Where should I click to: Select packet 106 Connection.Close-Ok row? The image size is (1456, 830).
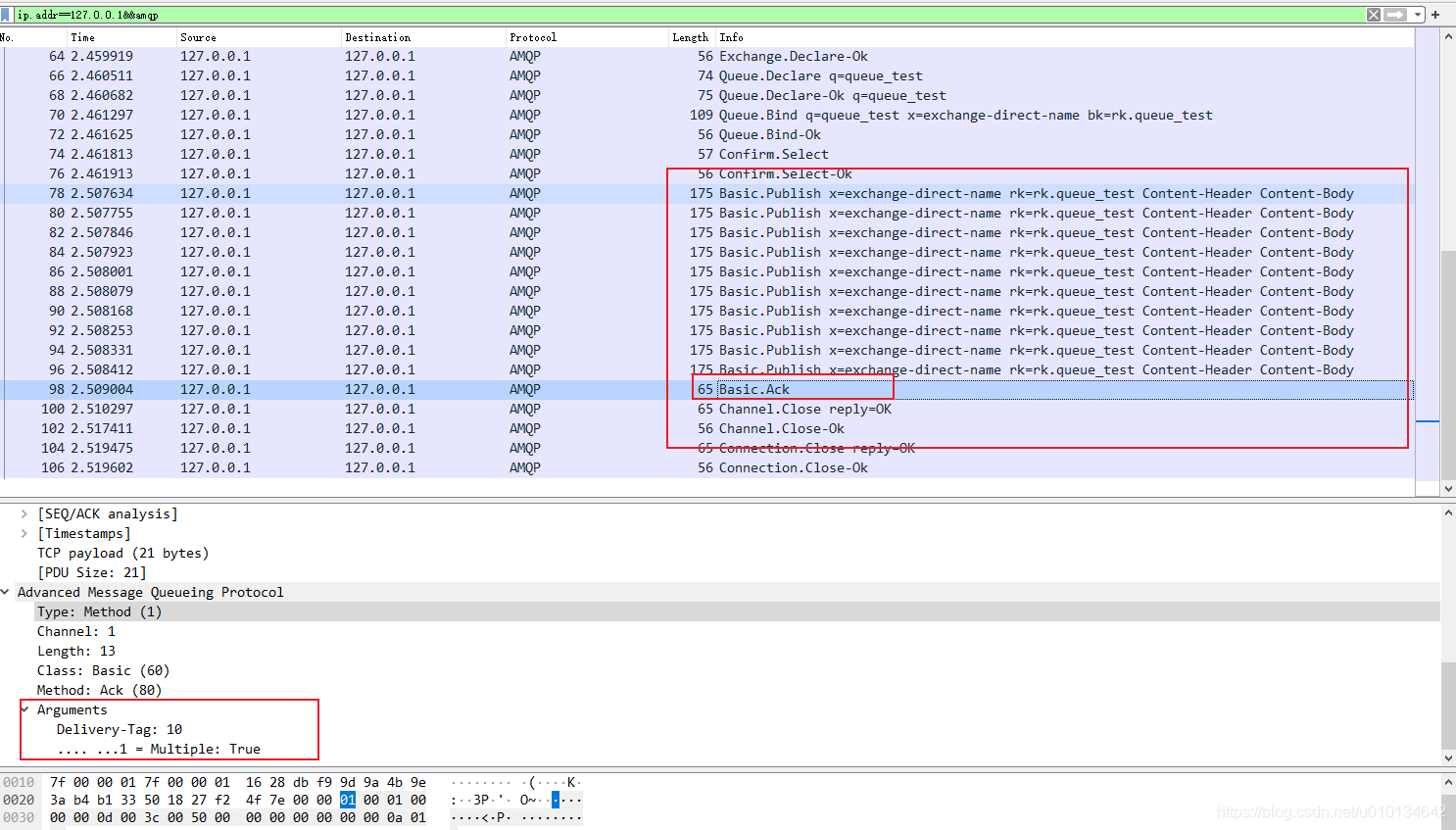tap(707, 467)
